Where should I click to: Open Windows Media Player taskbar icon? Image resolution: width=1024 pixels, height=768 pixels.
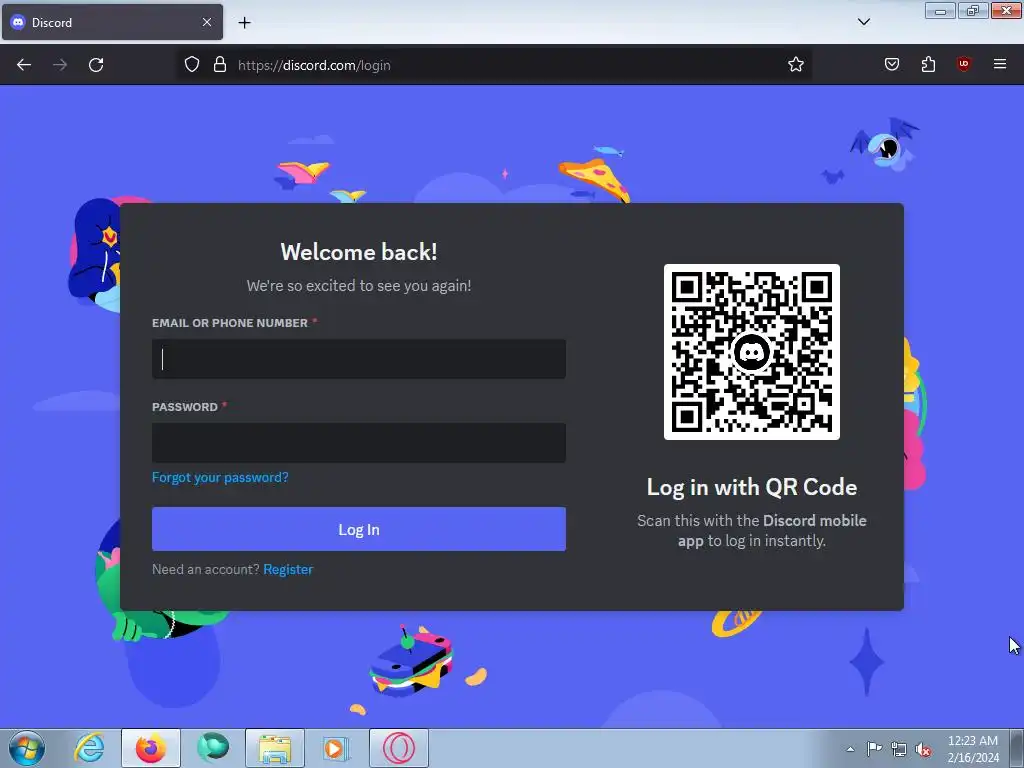click(x=337, y=748)
